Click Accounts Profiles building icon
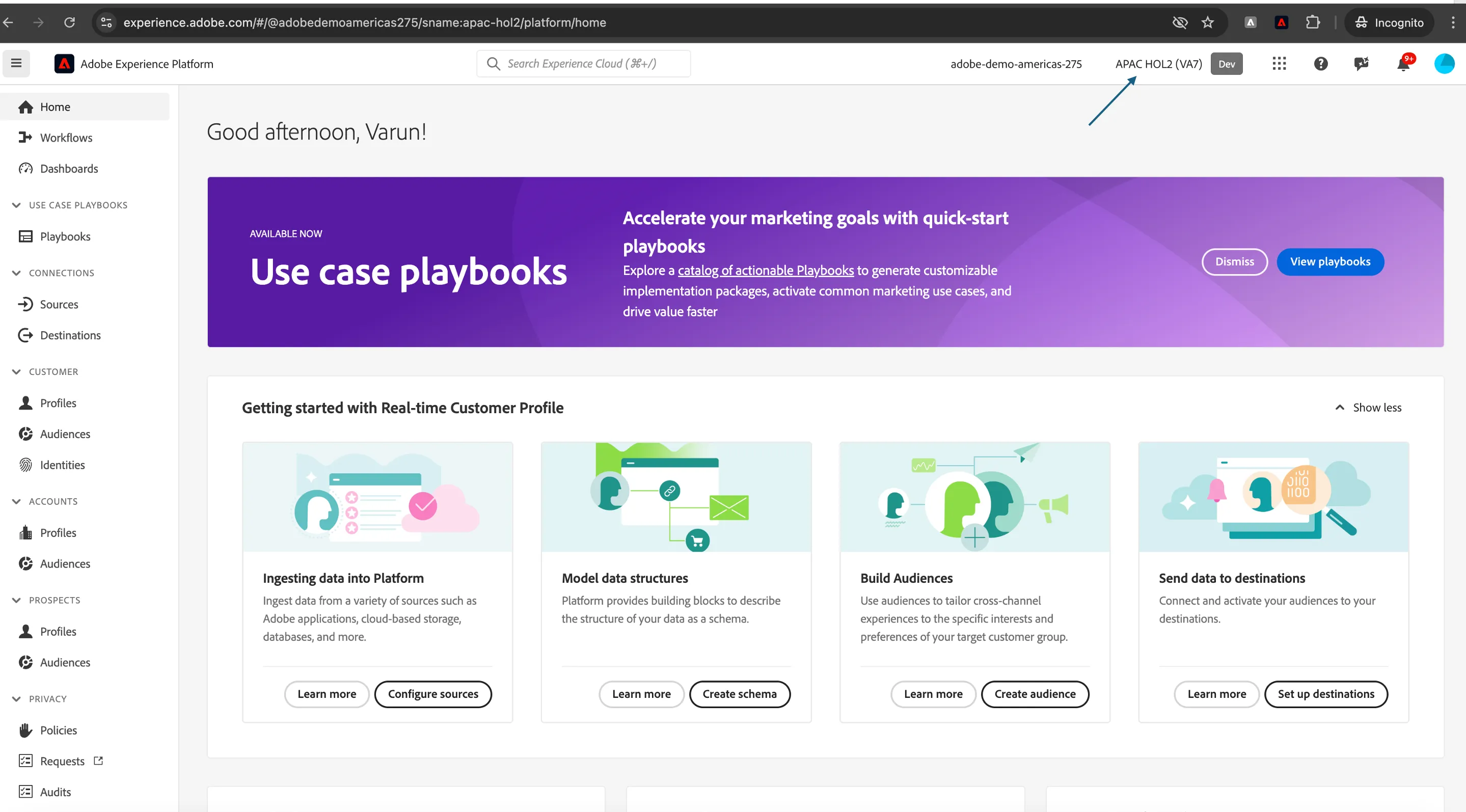Image resolution: width=1466 pixels, height=812 pixels. coord(25,533)
